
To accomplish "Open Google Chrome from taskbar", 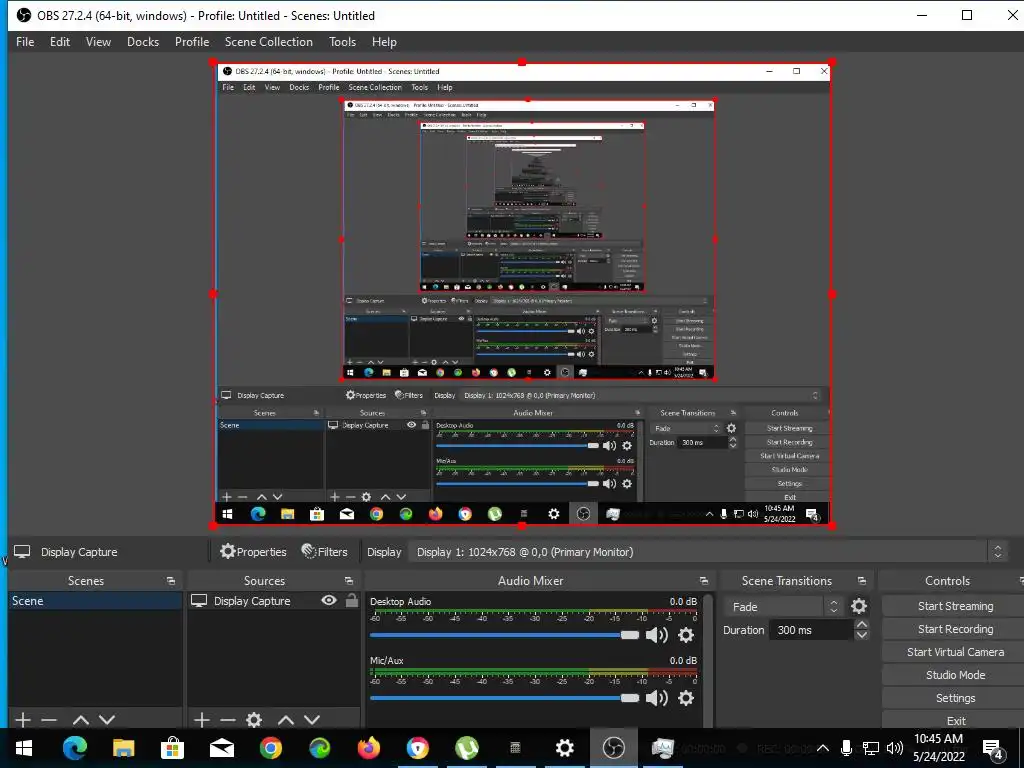I will (270, 748).
